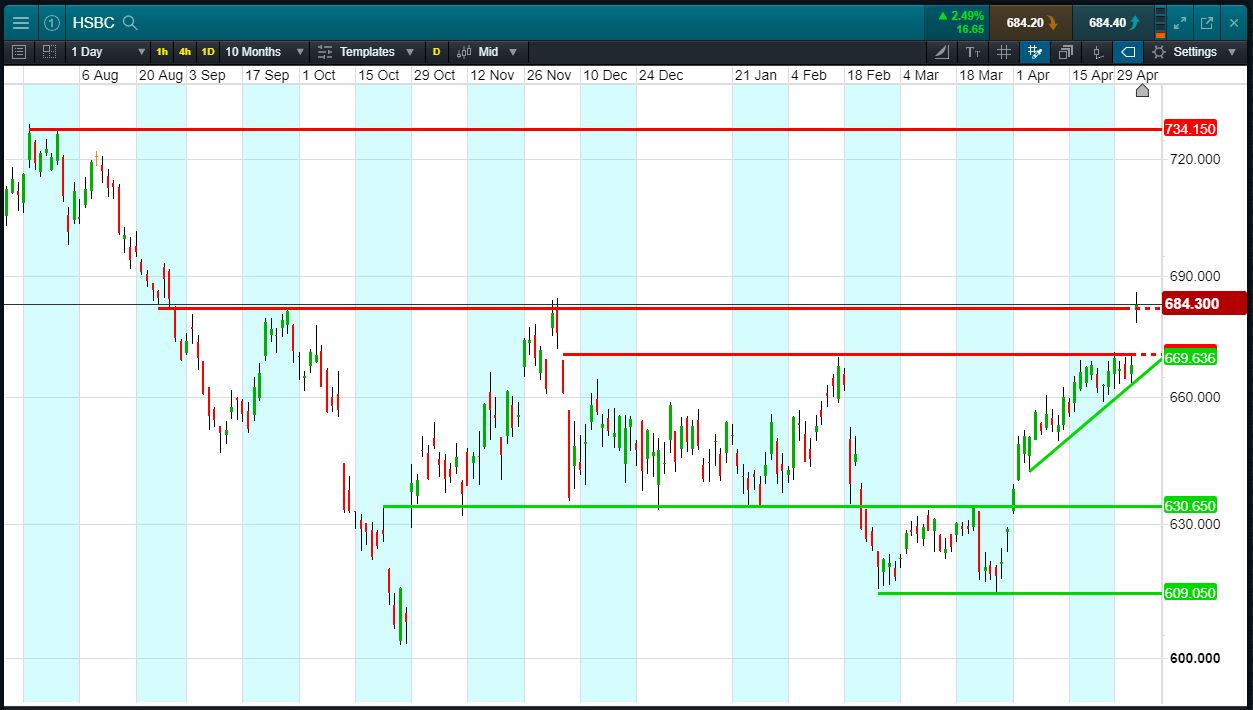Click the layout selection grid icon
1253x710 pixels.
pyautogui.click(x=49, y=51)
